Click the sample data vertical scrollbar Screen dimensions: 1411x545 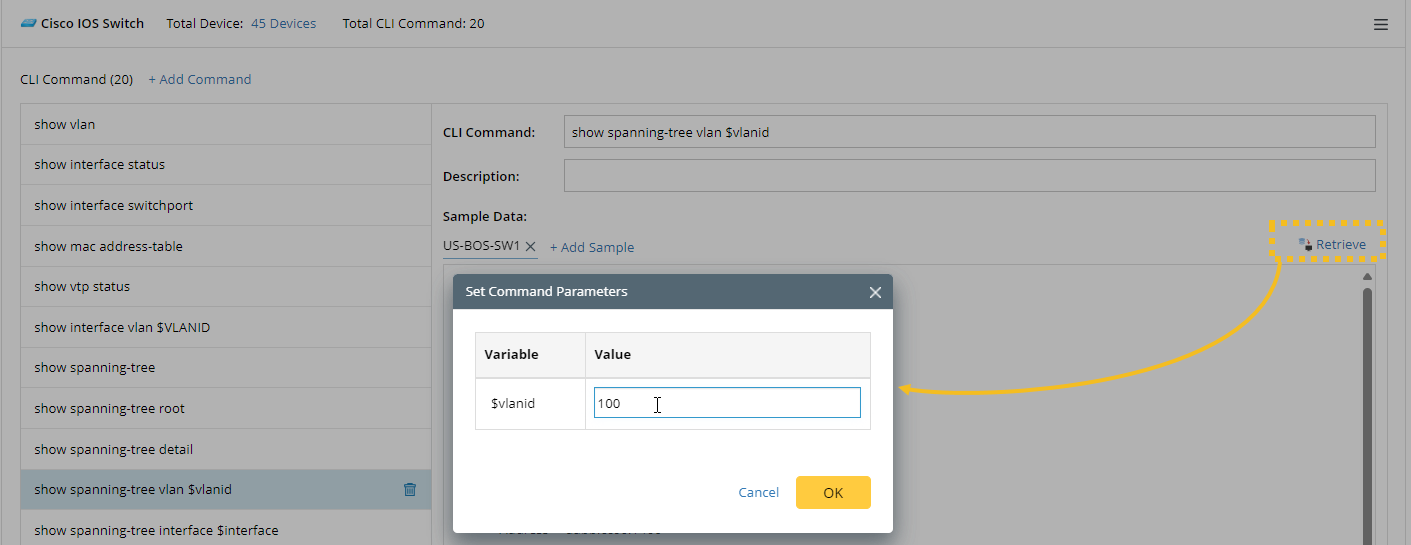point(1367,400)
